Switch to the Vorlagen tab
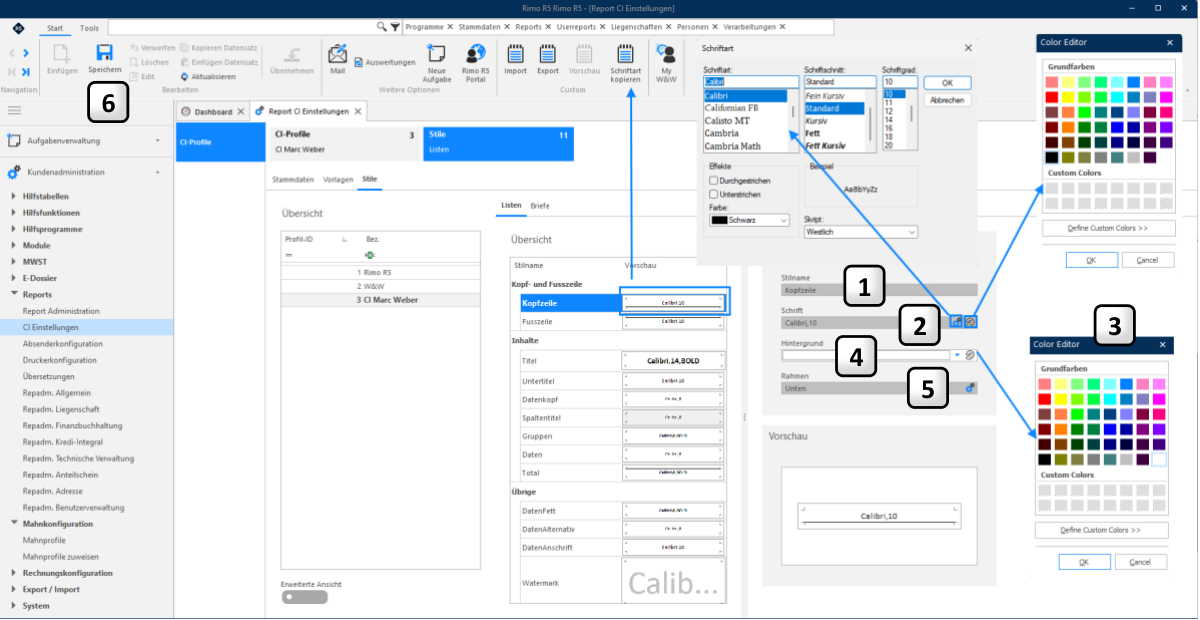Screen dimensions: 1200x620 pyautogui.click(x=338, y=179)
